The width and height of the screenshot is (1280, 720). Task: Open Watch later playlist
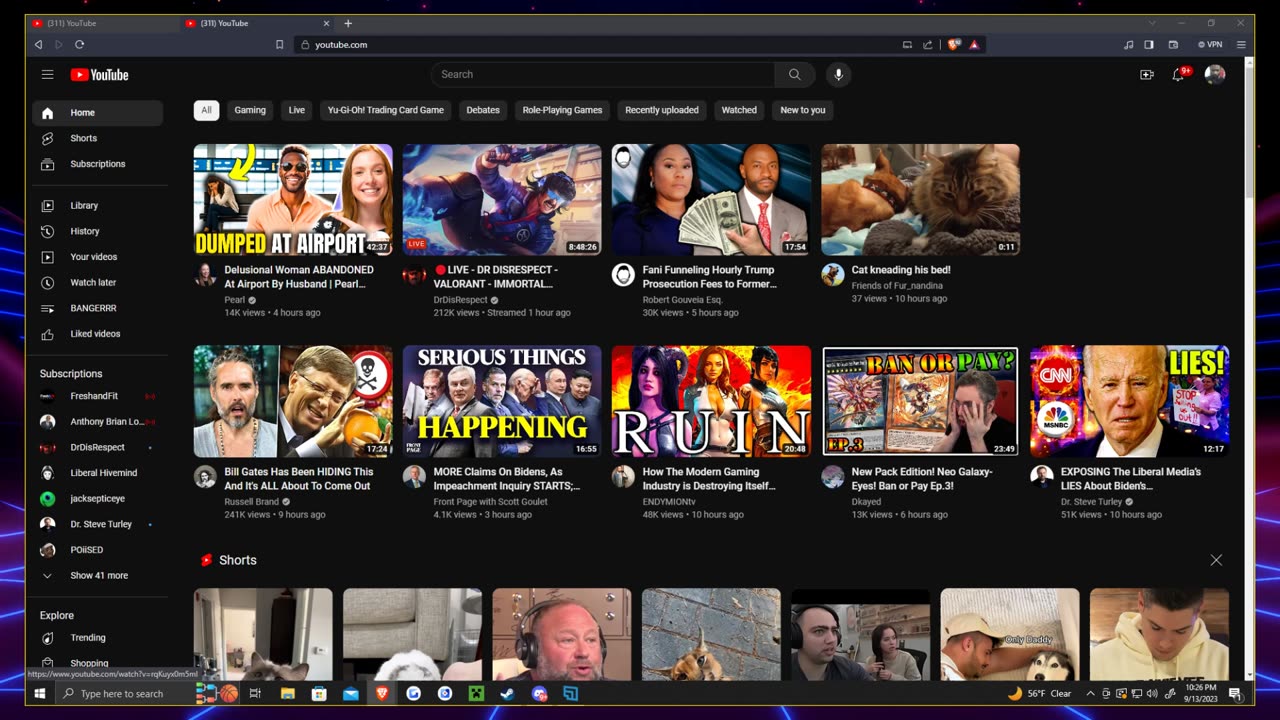(x=97, y=283)
